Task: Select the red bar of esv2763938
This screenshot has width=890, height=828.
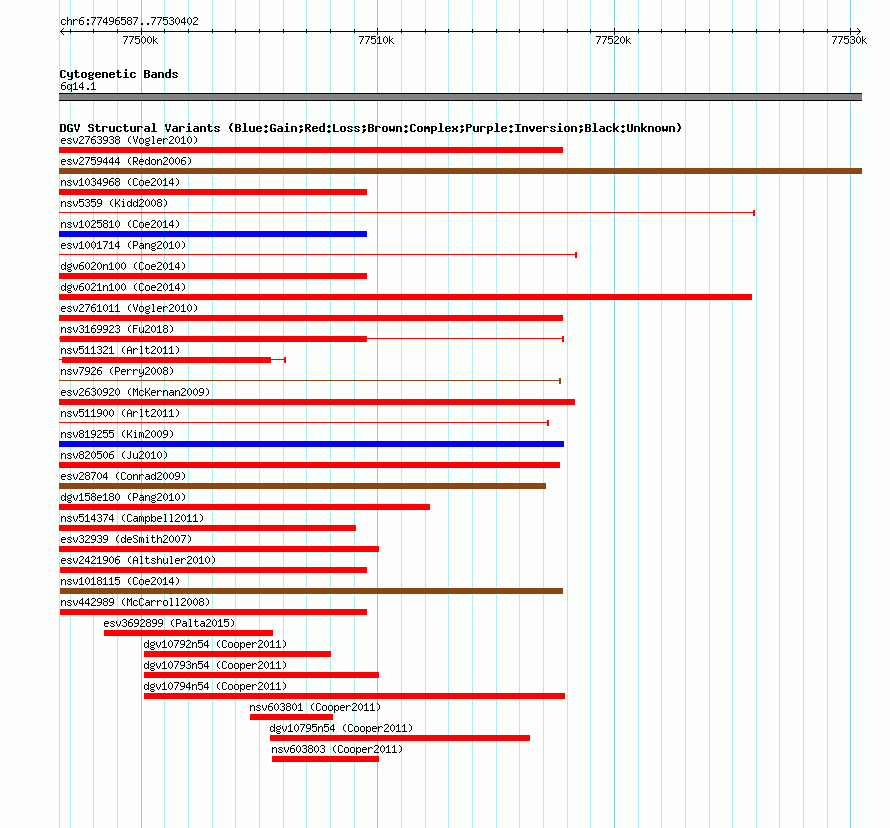Action: pyautogui.click(x=311, y=150)
